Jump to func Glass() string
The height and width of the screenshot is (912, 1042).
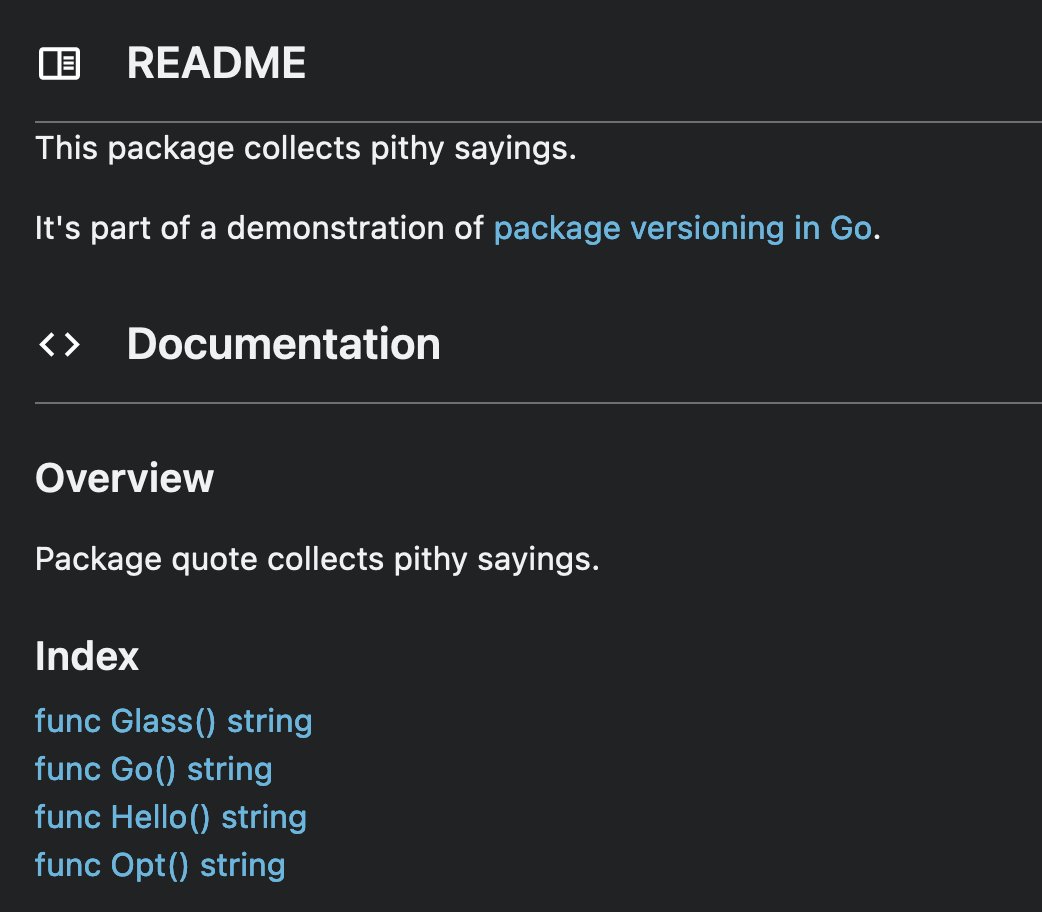click(x=173, y=721)
